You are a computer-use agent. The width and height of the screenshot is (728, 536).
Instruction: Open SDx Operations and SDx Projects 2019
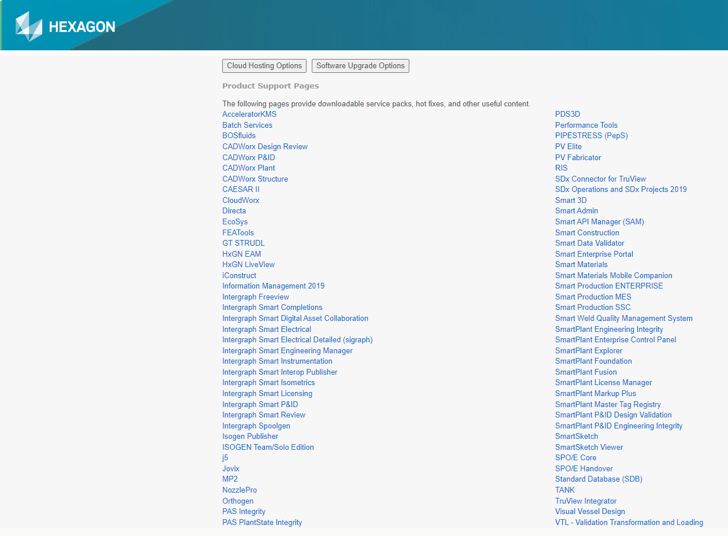[x=621, y=190]
